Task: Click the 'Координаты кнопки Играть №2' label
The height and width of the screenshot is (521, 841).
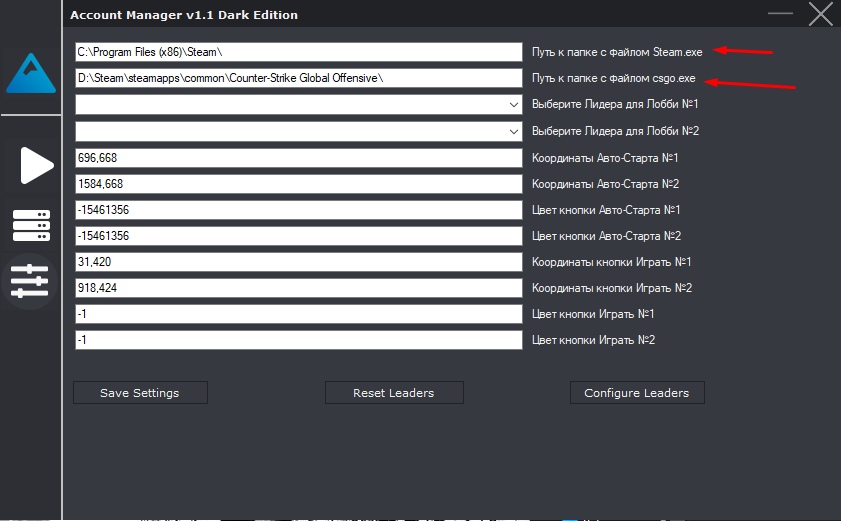Action: [x=612, y=288]
